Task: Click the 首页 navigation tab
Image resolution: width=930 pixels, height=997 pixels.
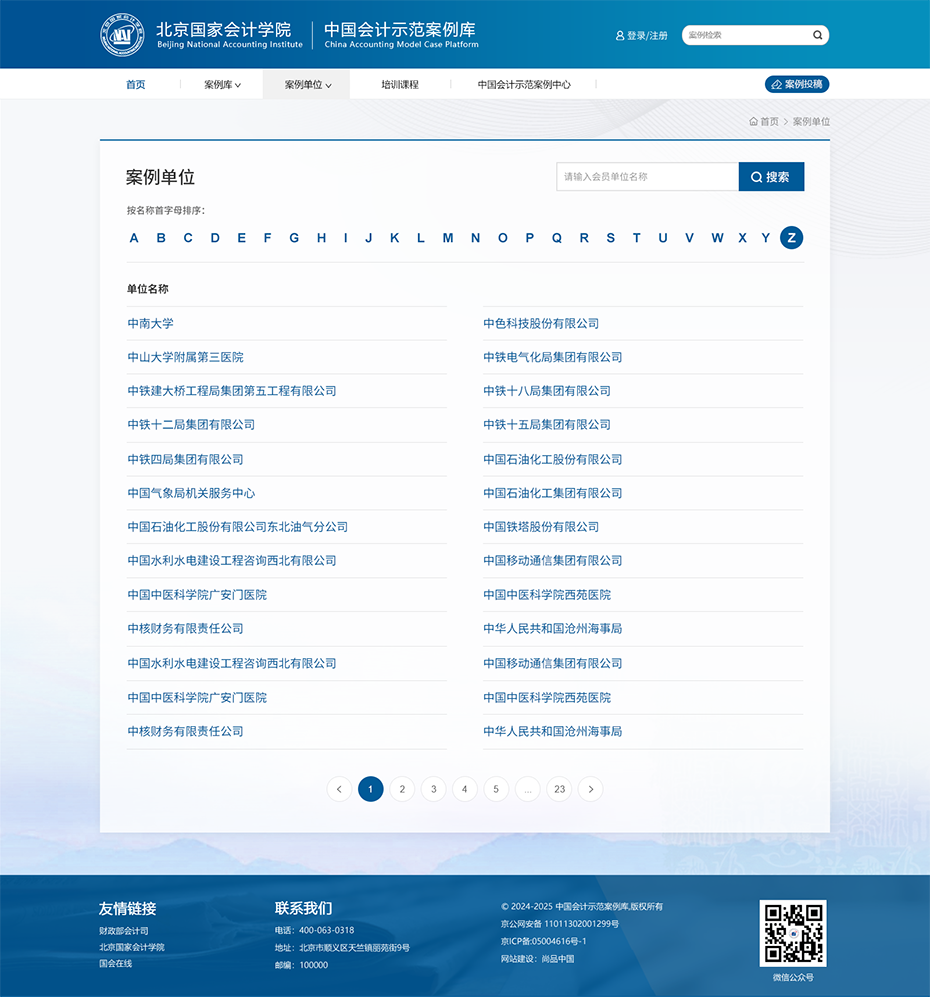Action: tap(136, 85)
